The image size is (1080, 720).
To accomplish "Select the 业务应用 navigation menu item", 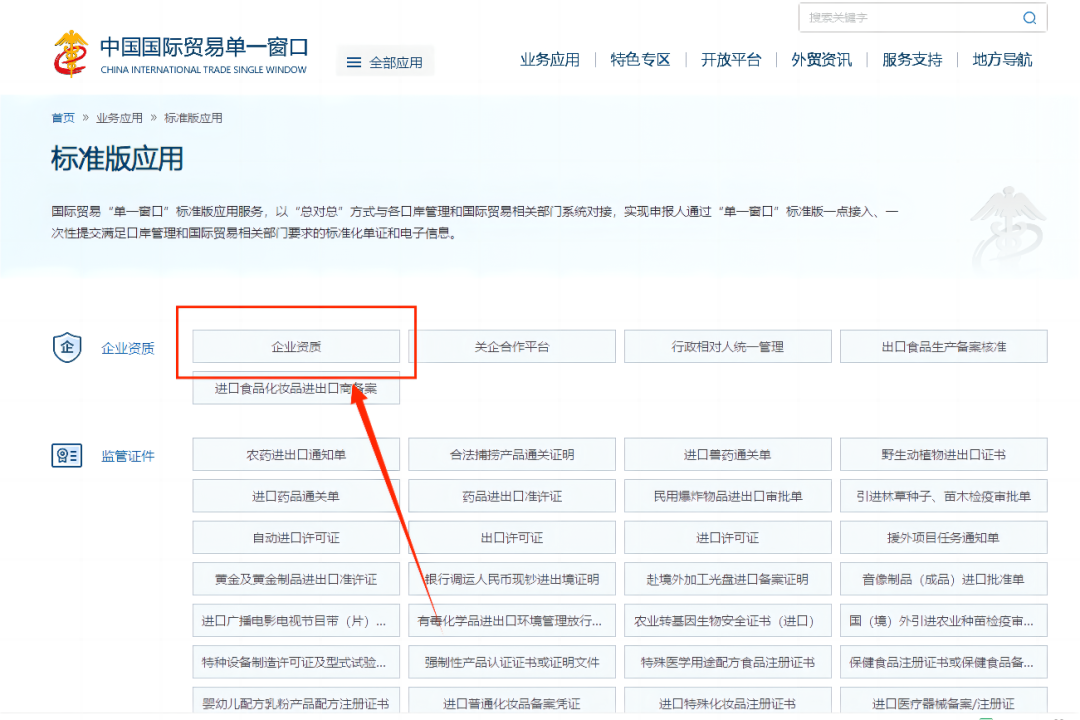I will pyautogui.click(x=549, y=60).
